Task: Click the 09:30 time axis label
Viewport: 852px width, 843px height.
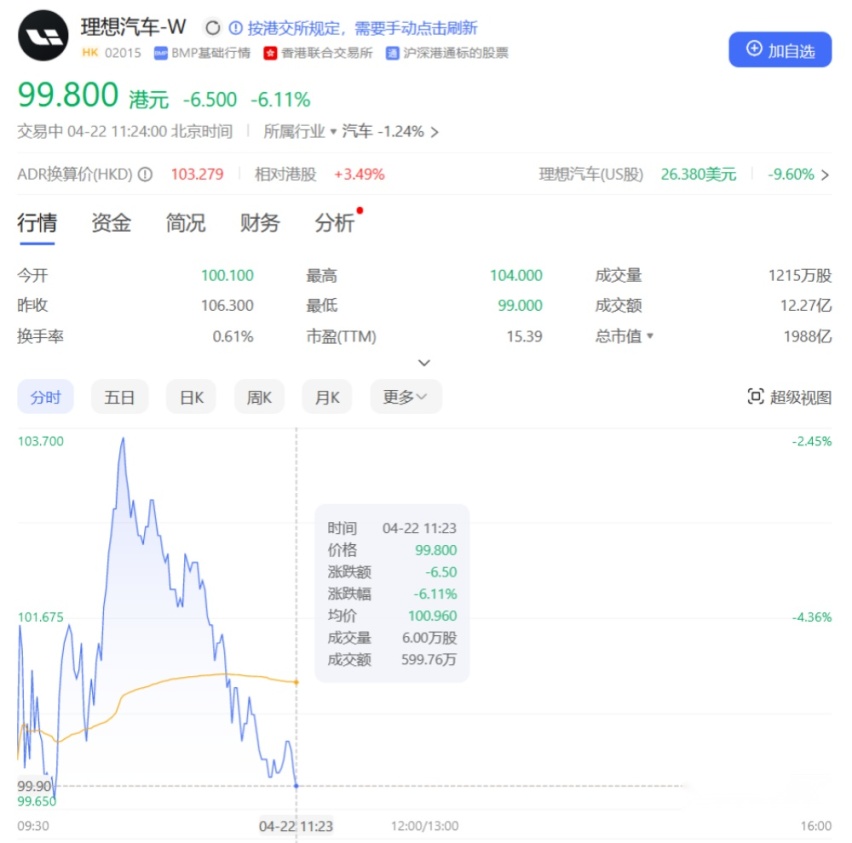Action: pos(33,826)
